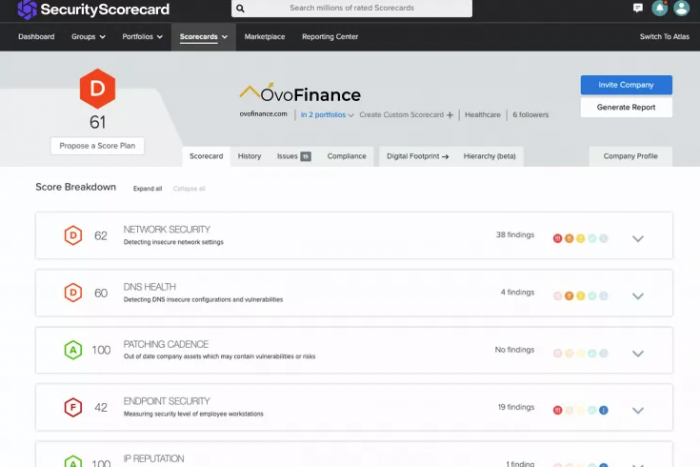
Task: Click the Endpoint Security F grade icon
Action: [73, 407]
